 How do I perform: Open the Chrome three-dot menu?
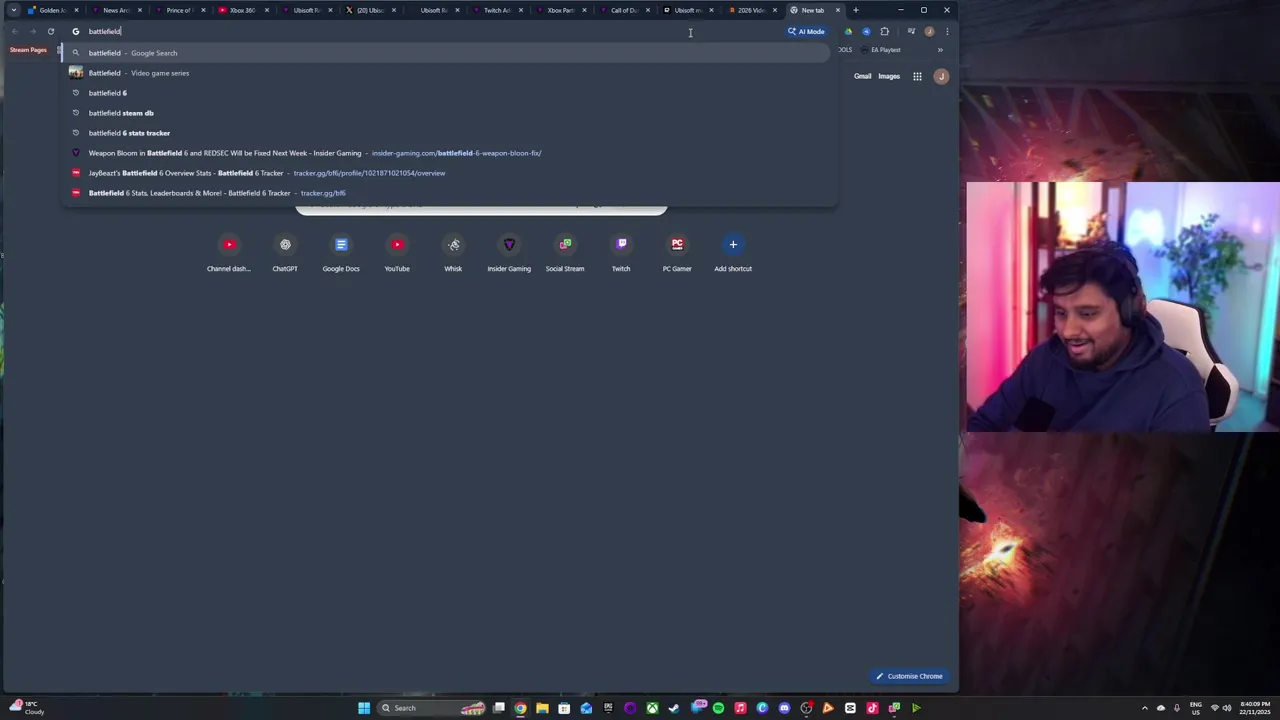947,31
